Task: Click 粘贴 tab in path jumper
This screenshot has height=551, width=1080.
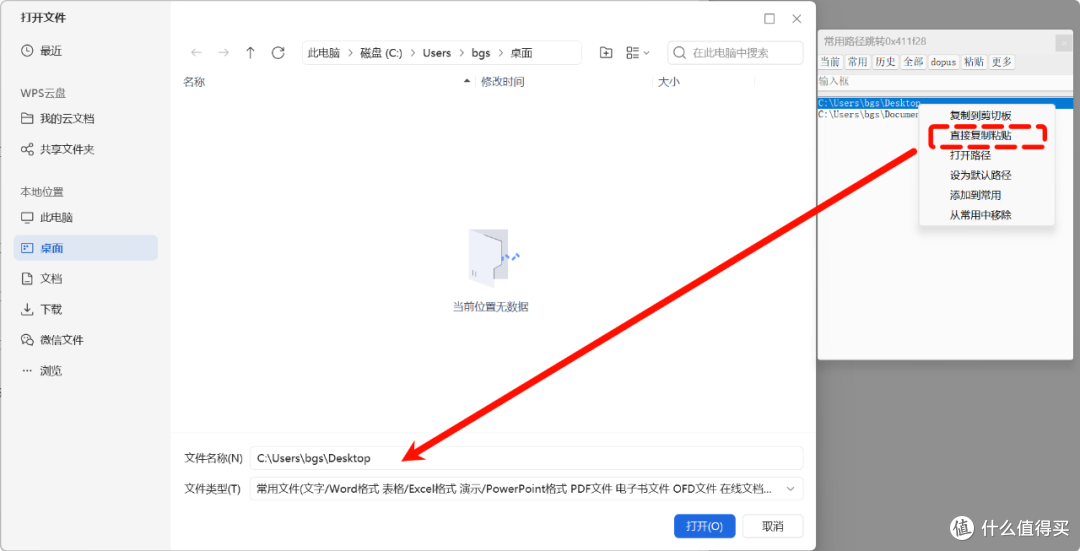Action: [x=974, y=62]
